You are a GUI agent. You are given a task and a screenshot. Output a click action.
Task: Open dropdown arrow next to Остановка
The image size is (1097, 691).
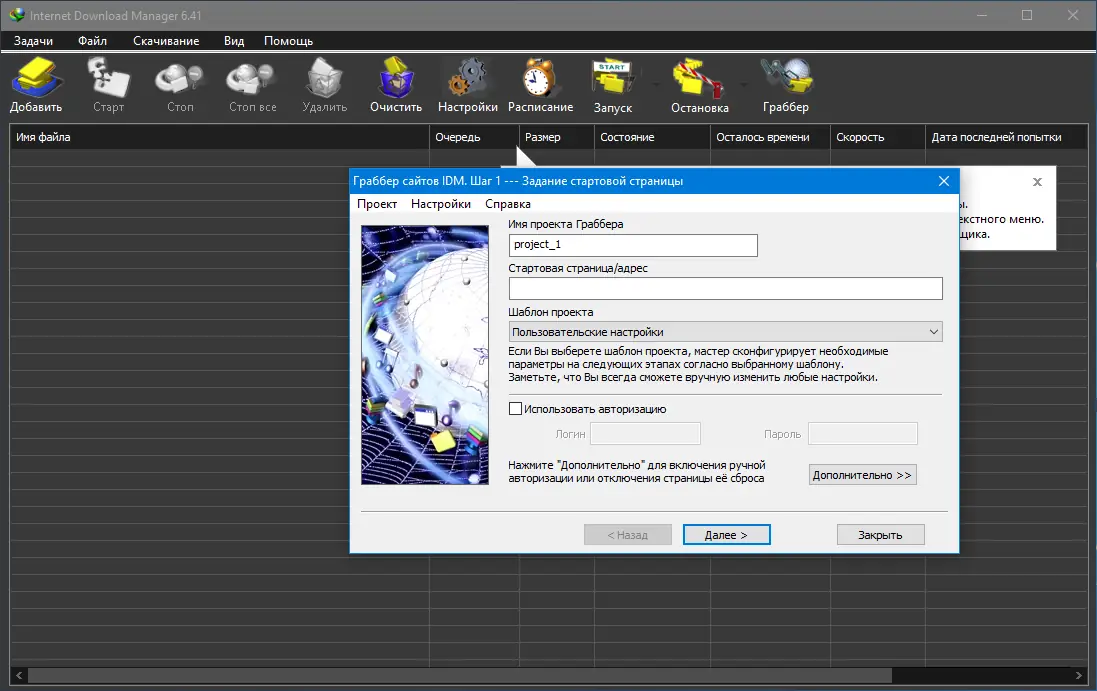coord(743,85)
